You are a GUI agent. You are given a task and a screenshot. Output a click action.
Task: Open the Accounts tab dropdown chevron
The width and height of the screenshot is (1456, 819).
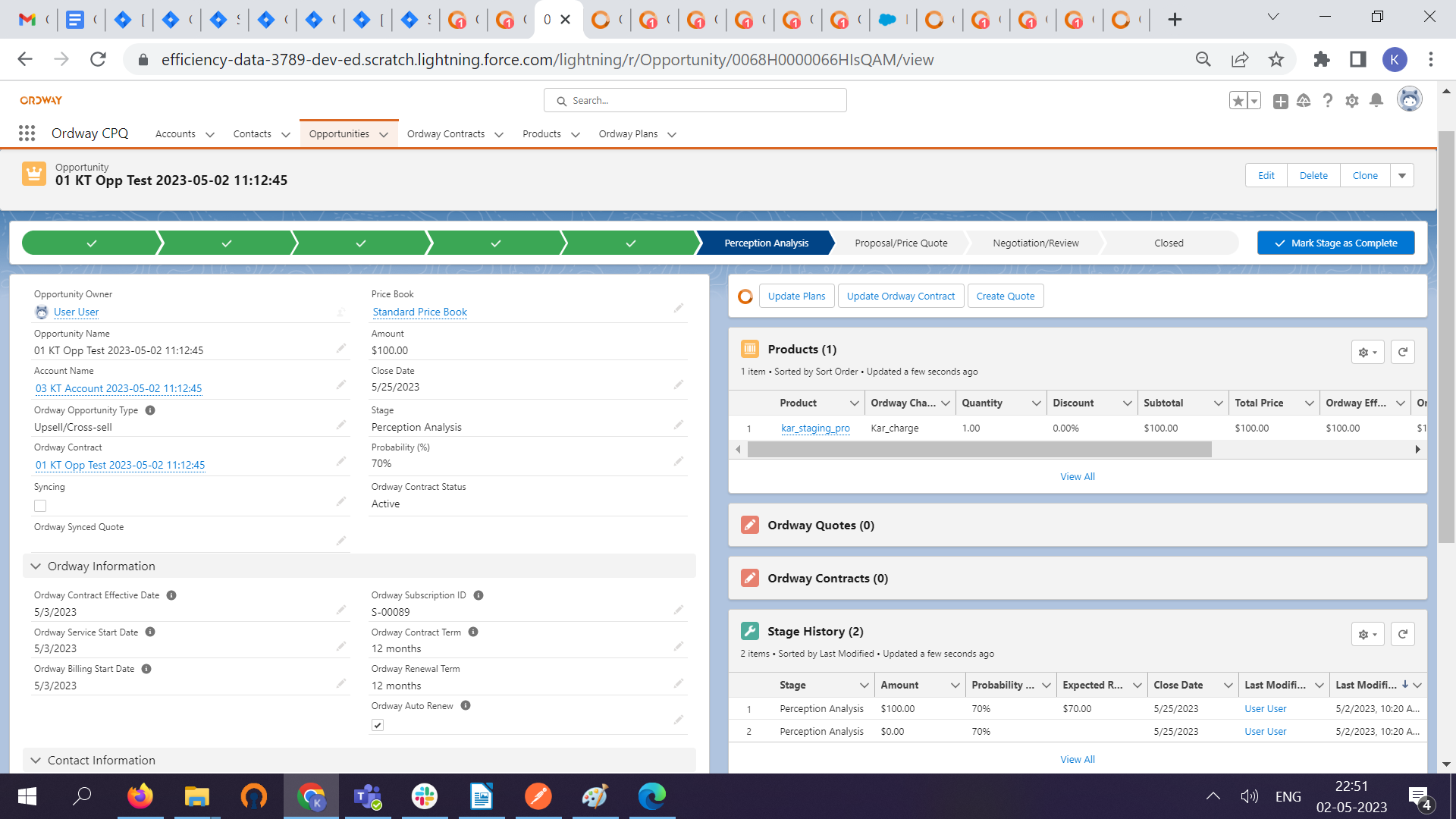[210, 135]
